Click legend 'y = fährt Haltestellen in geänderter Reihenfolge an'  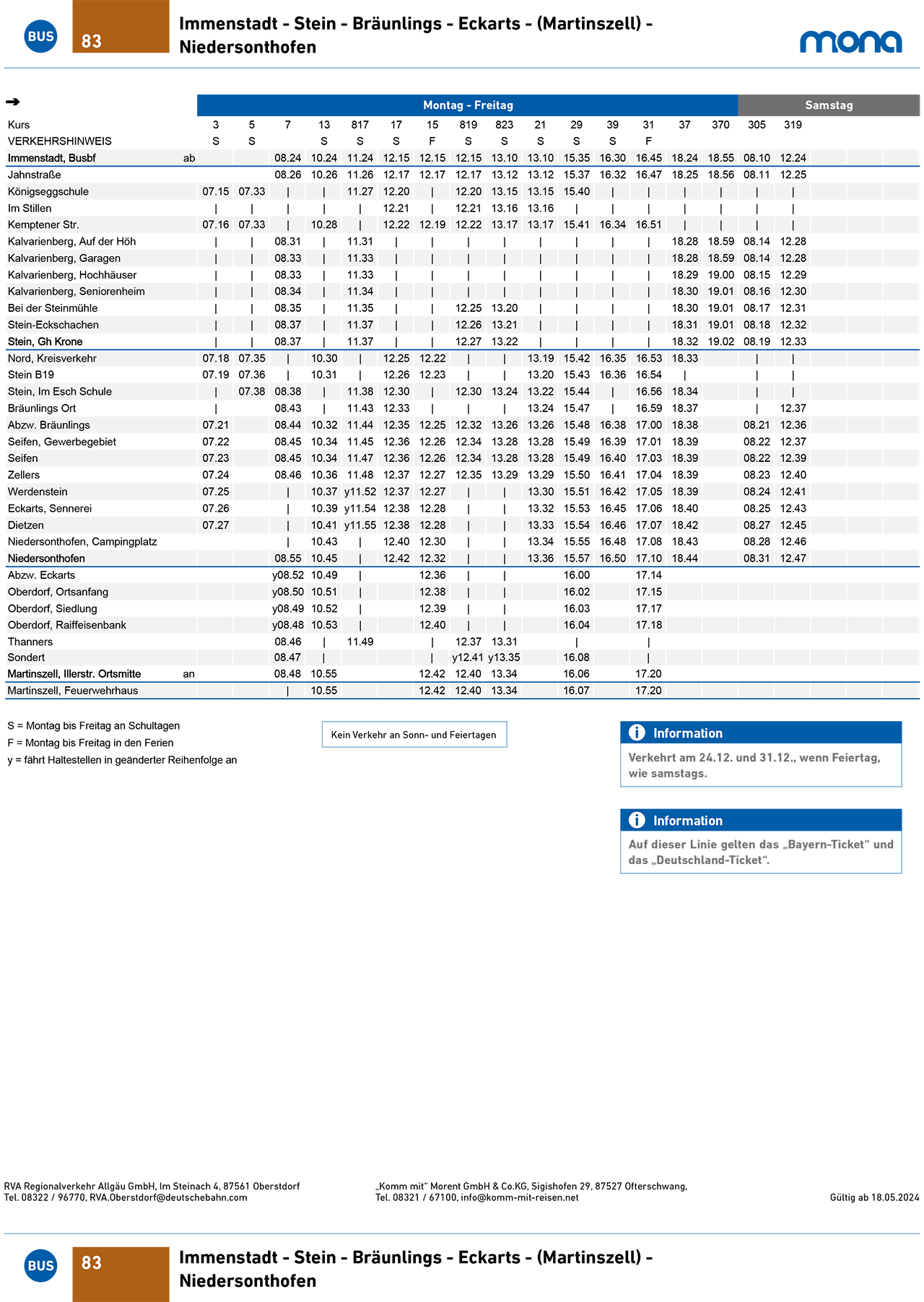[122, 760]
